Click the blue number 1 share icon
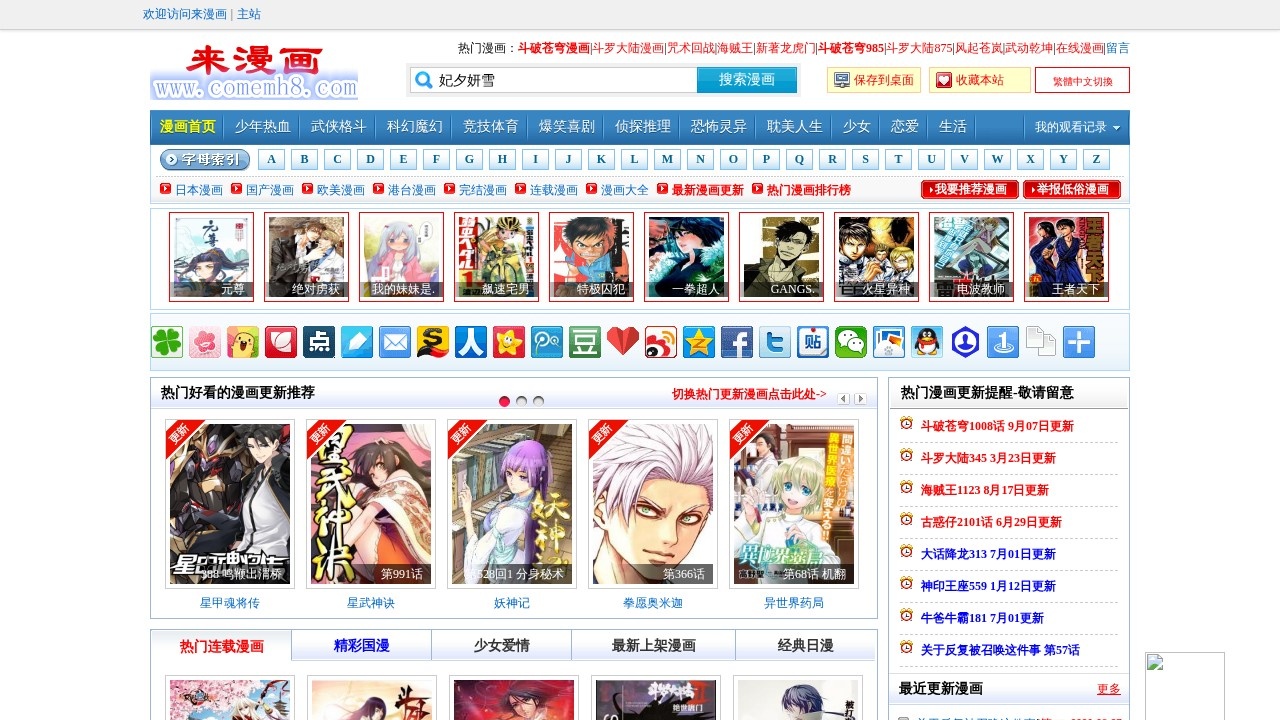 click(1003, 342)
